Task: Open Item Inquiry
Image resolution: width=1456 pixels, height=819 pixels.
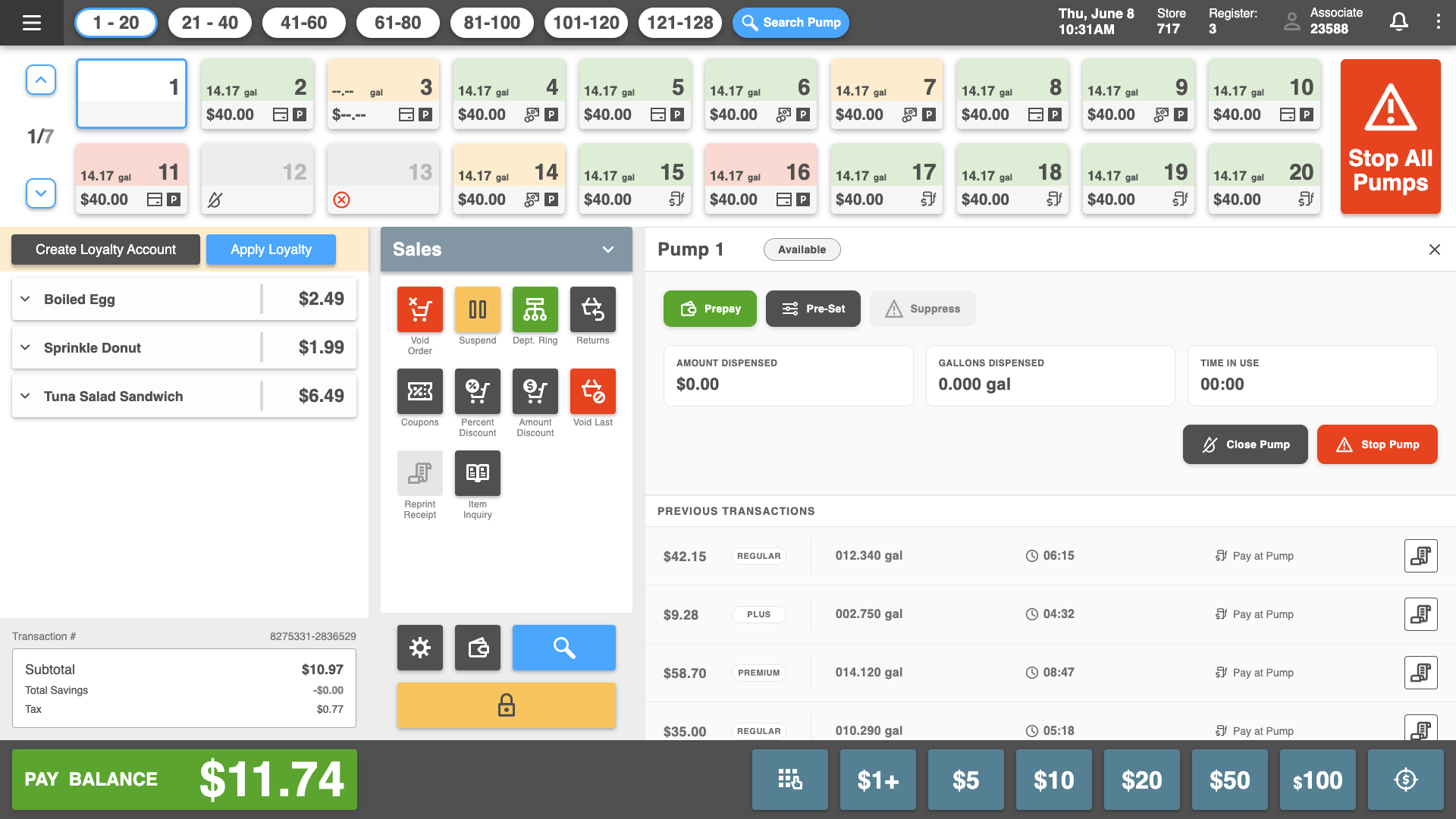Action: (477, 473)
